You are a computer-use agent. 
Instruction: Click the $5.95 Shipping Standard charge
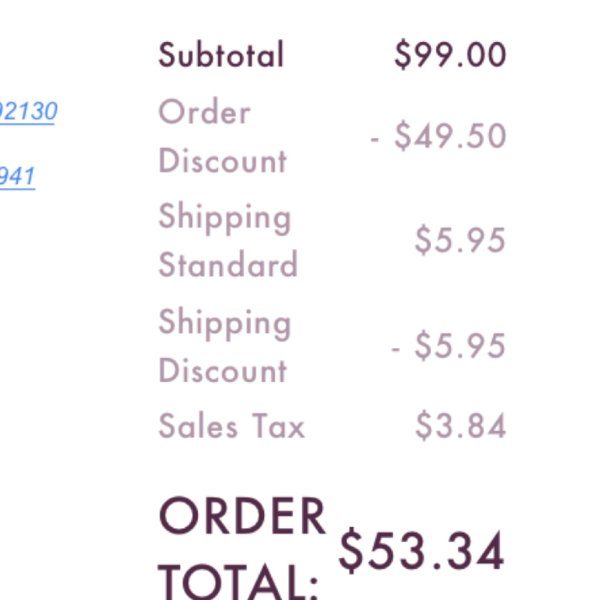[x=460, y=240]
